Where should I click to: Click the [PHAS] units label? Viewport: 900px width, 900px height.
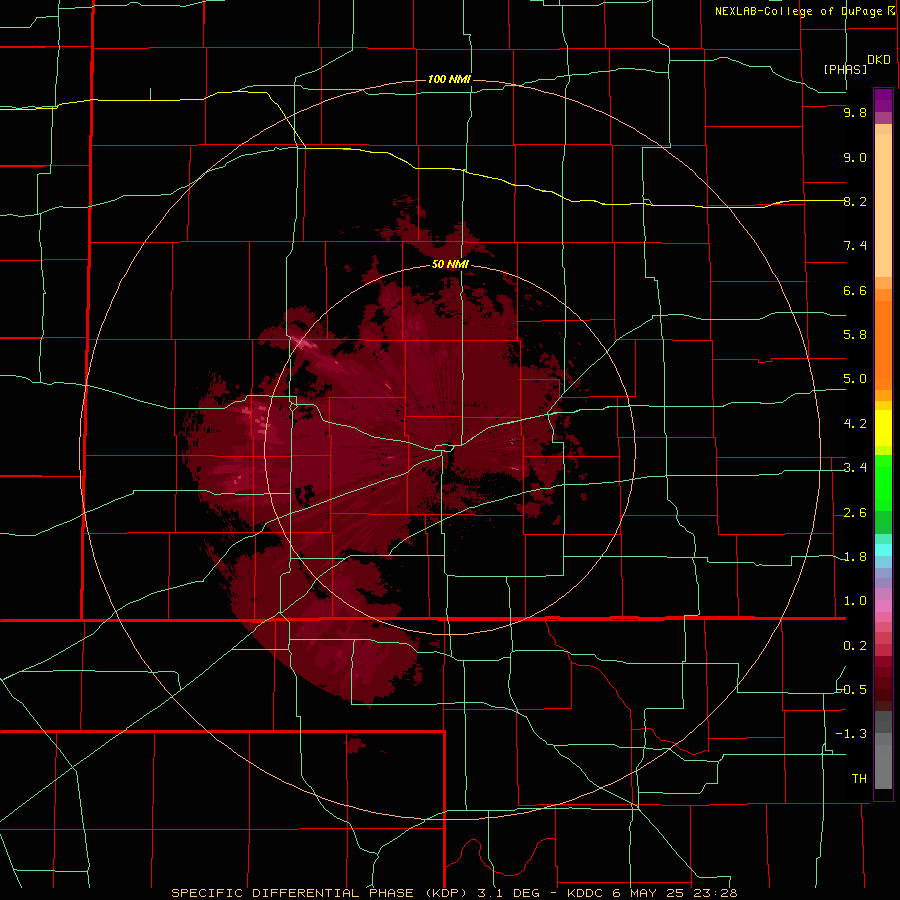[845, 69]
